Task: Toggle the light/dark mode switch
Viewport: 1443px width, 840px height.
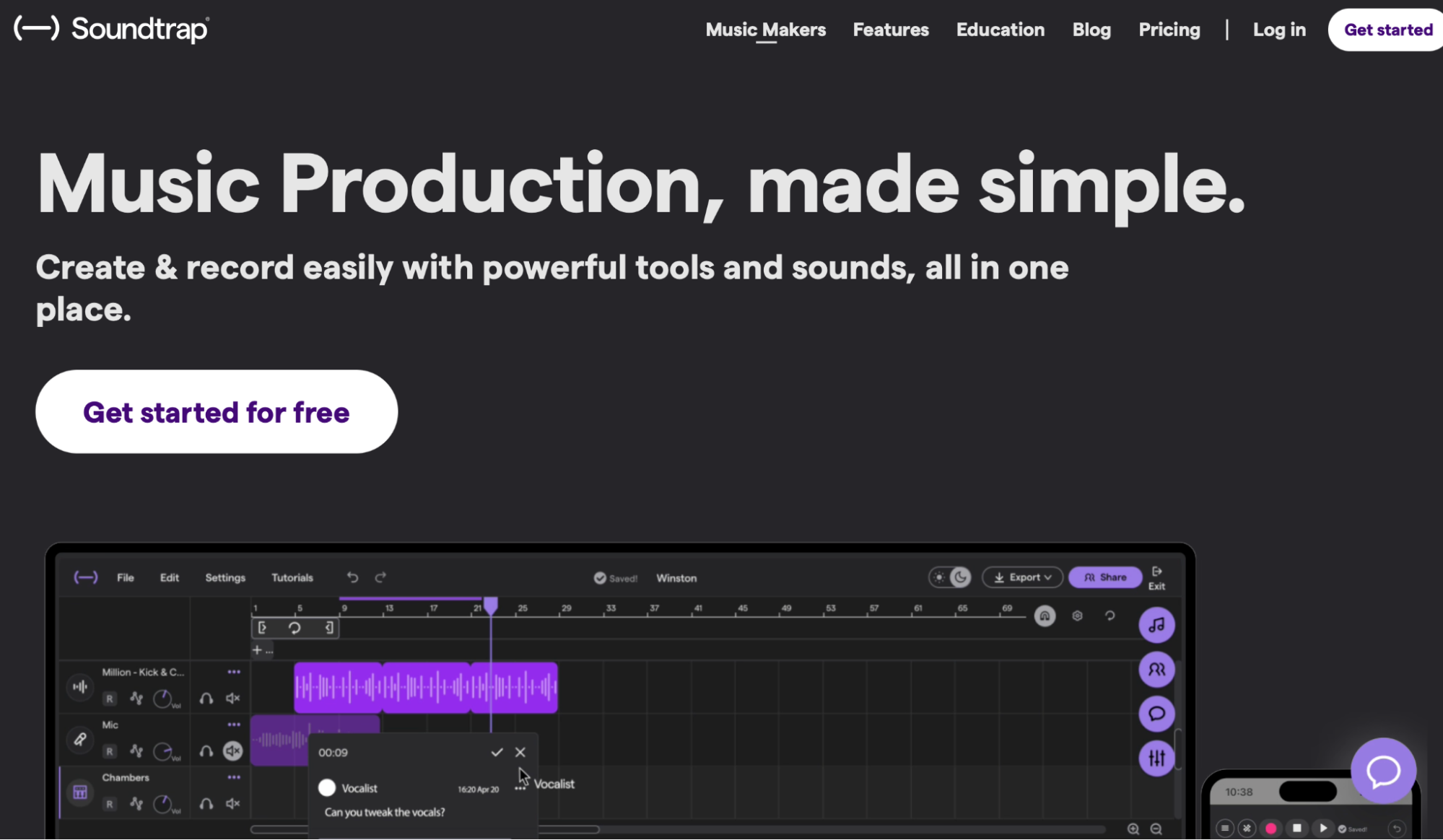Action: coord(949,577)
